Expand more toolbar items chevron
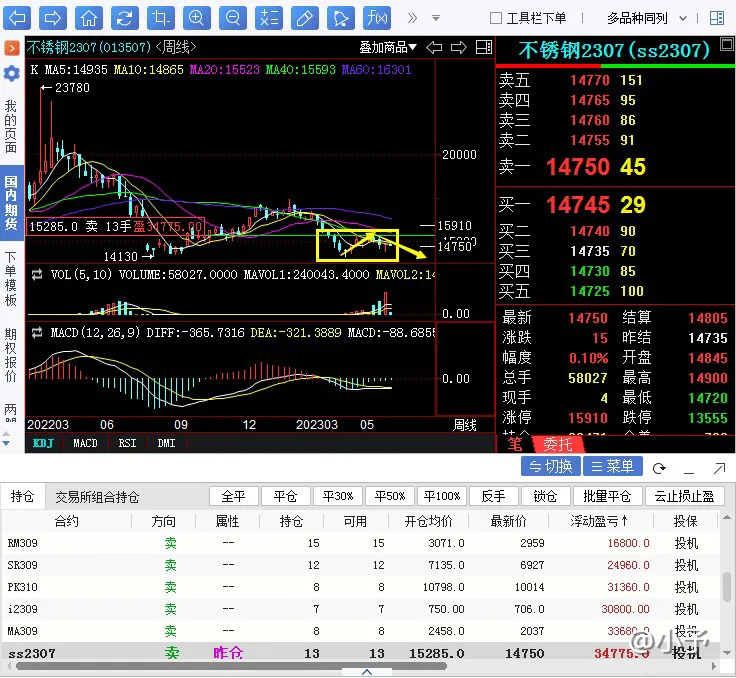This screenshot has height=678, width=736. click(412, 18)
